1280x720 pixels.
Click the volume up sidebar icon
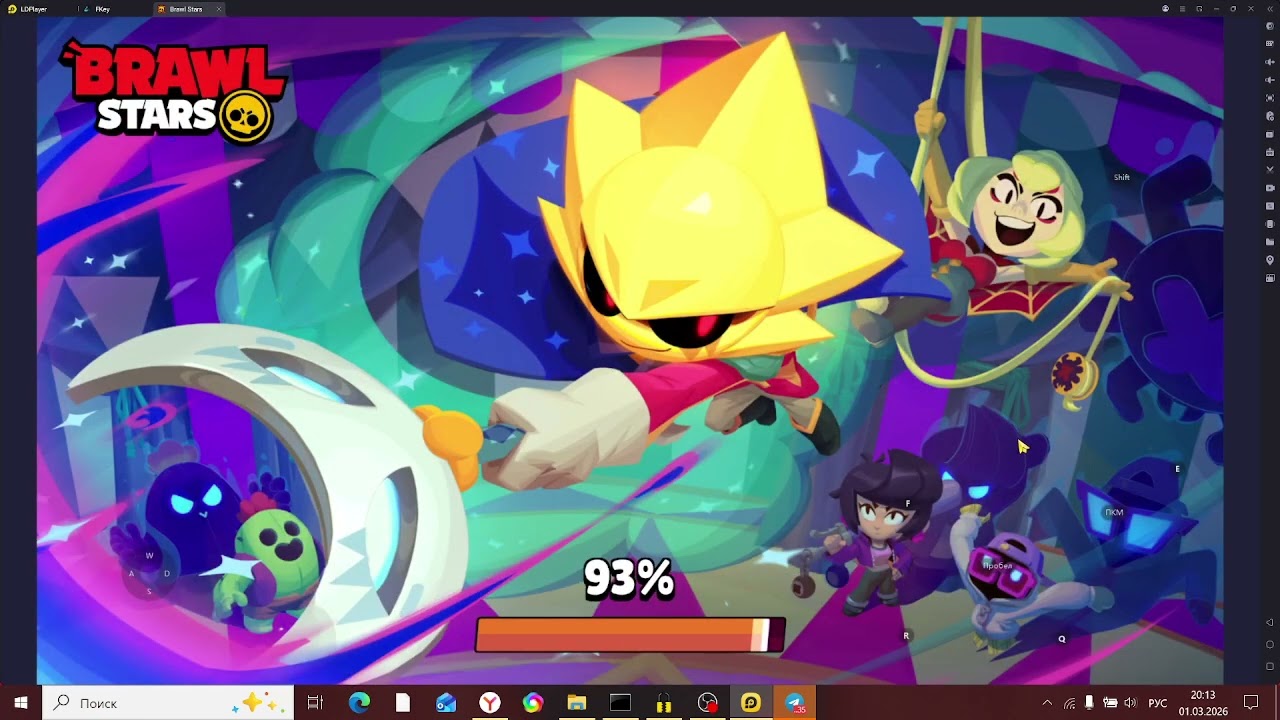(x=1270, y=62)
